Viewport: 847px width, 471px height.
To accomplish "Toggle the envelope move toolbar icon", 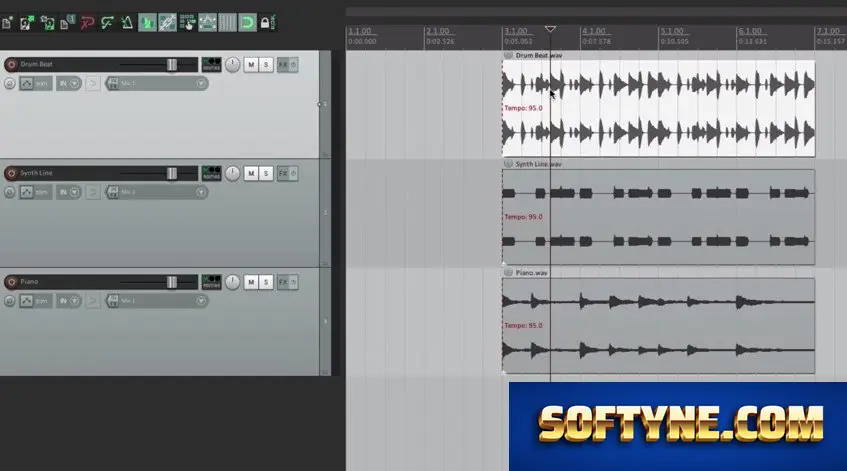I will pyautogui.click(x=207, y=23).
